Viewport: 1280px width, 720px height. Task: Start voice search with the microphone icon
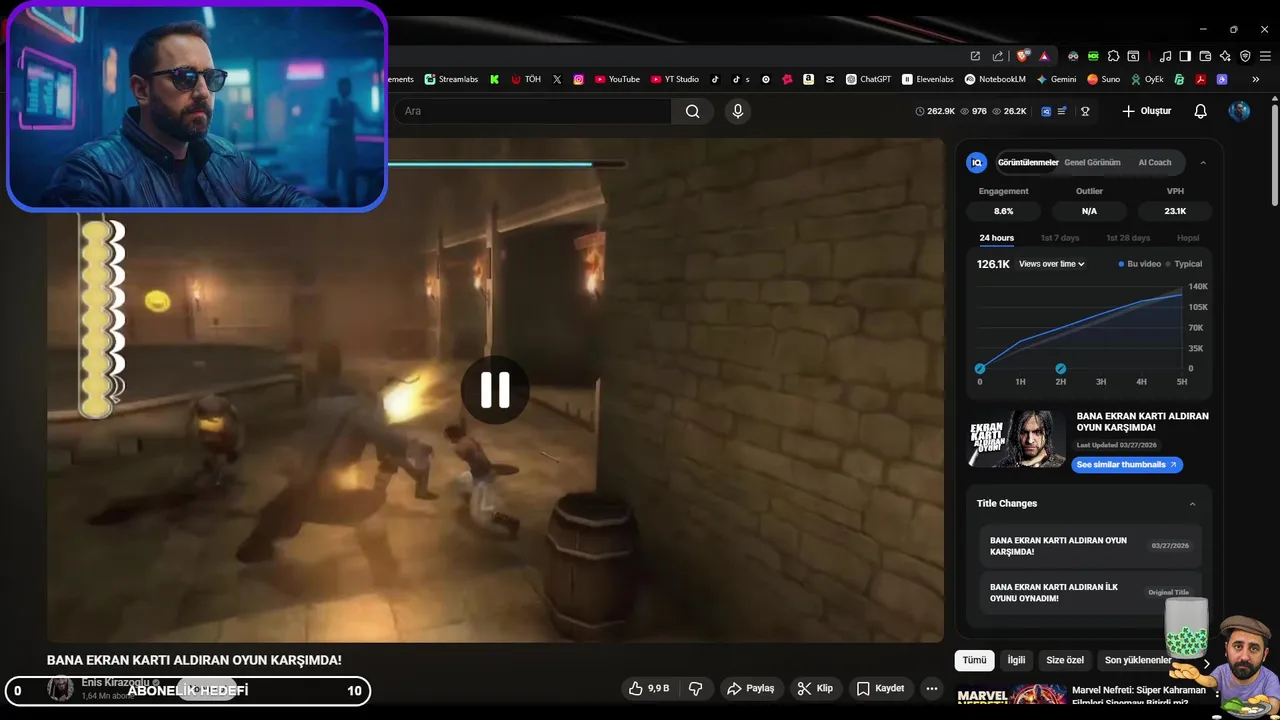(738, 111)
